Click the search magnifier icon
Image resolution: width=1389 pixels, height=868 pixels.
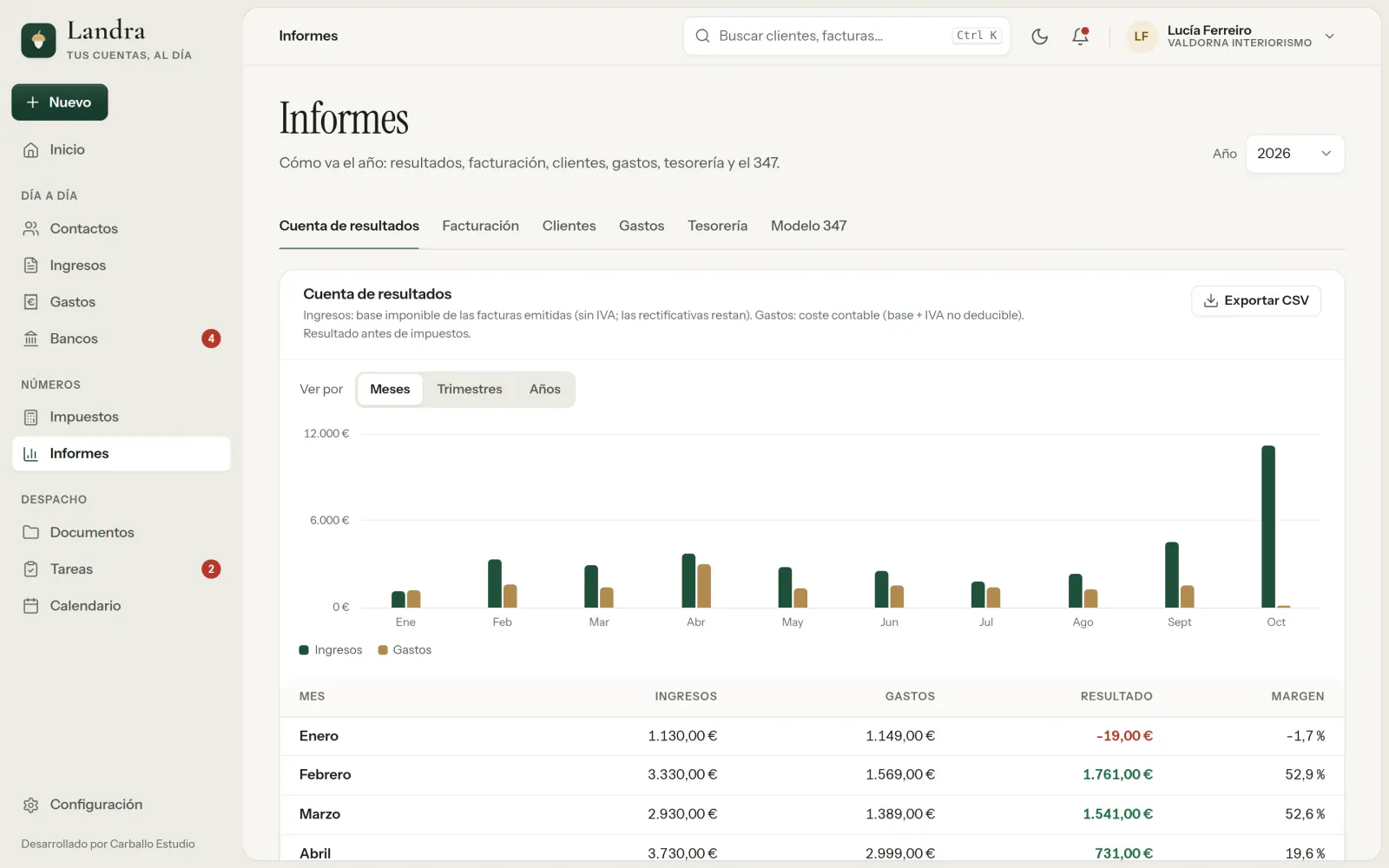click(x=703, y=36)
